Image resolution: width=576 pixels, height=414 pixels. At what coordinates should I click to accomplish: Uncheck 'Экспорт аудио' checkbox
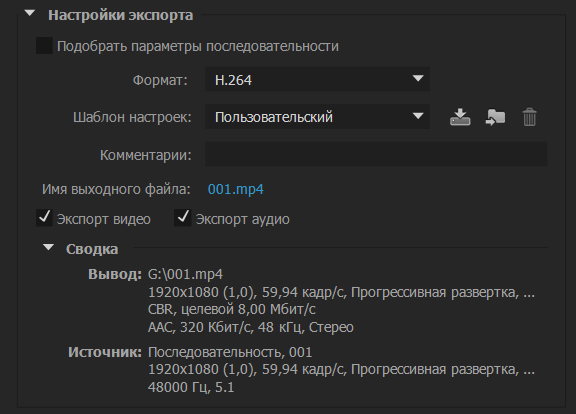point(183,218)
